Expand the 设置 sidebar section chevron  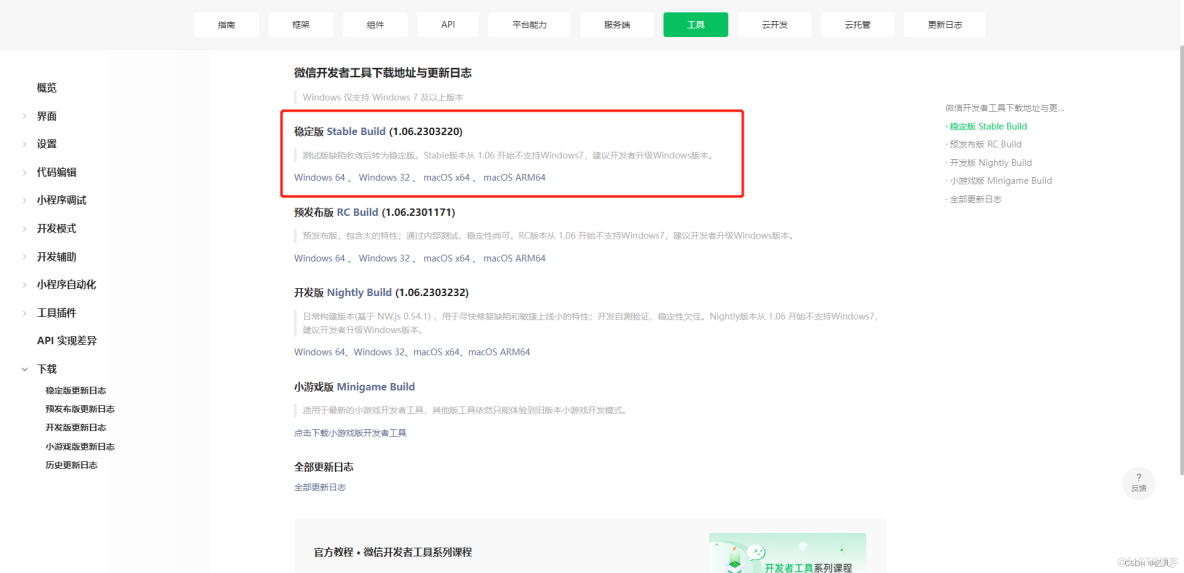pos(25,144)
